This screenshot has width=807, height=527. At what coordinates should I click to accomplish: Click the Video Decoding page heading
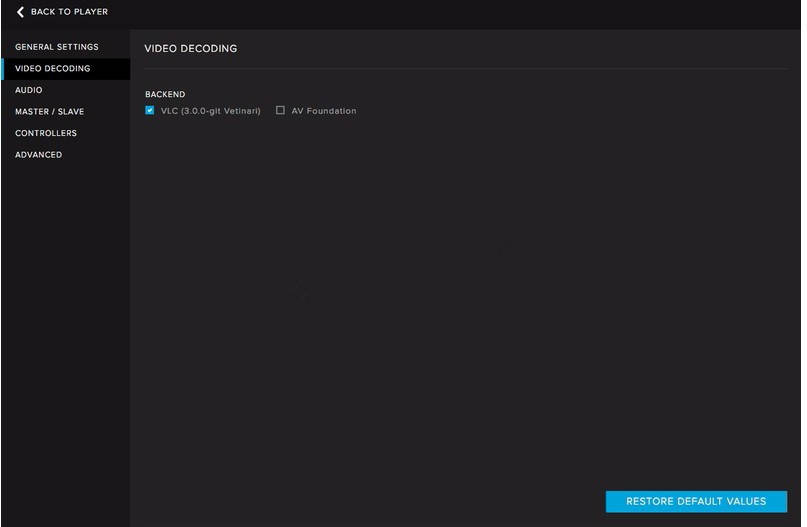click(x=190, y=48)
